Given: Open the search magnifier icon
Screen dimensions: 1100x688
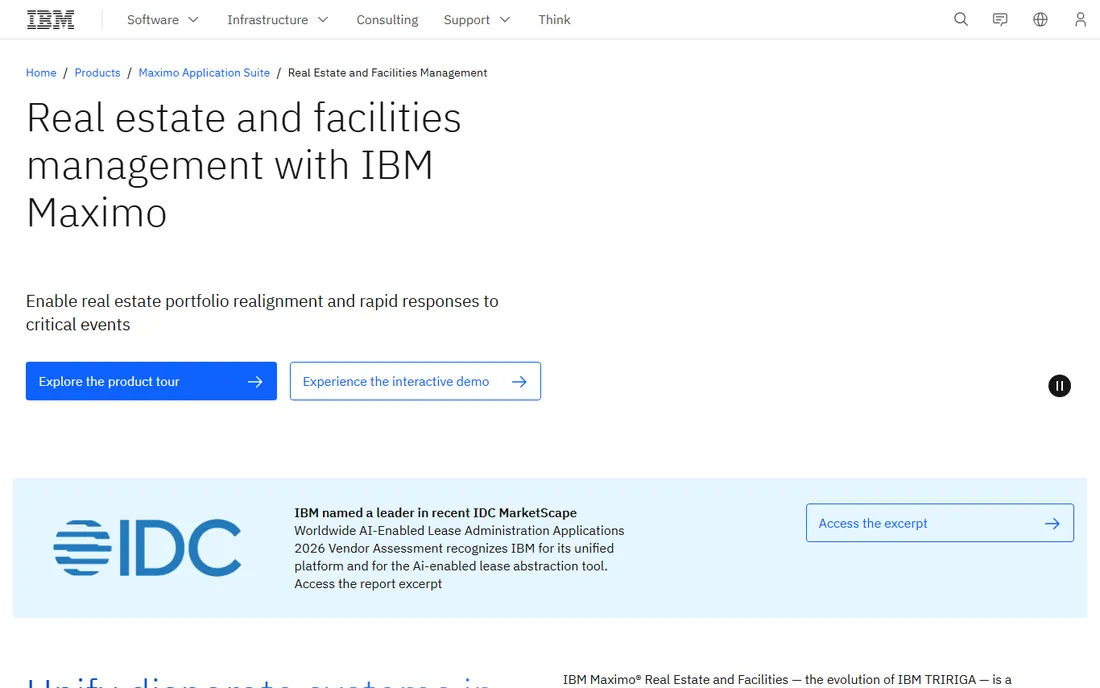Looking at the screenshot, I should tap(960, 20).
